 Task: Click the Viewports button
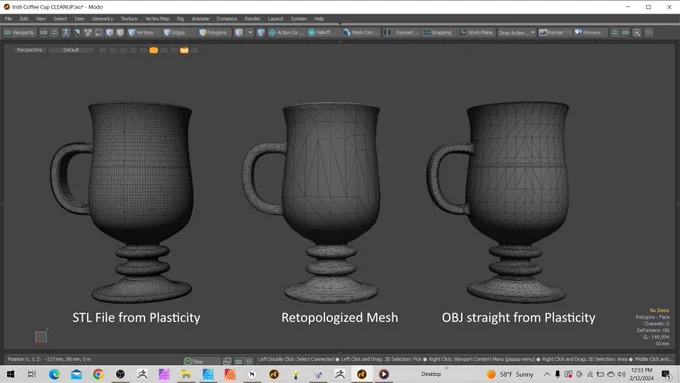[19, 33]
